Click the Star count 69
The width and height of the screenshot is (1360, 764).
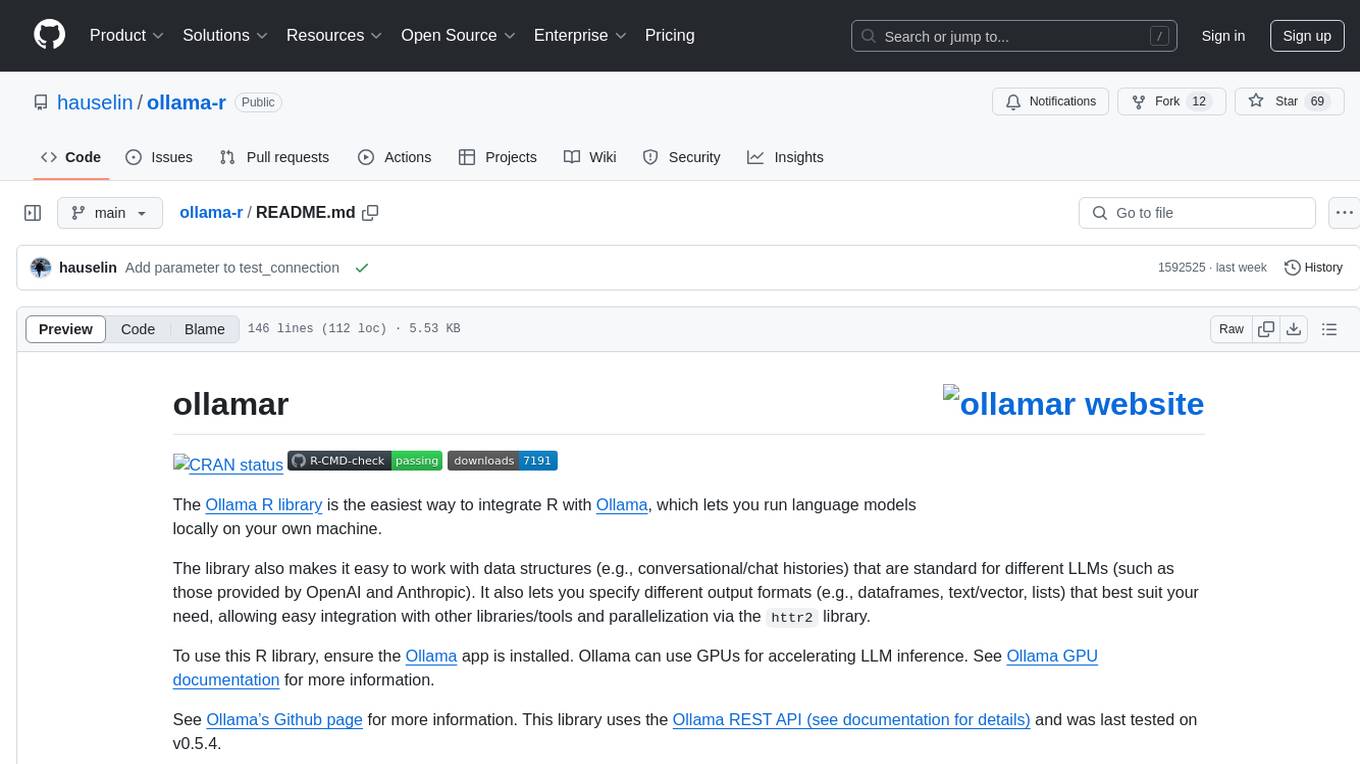(x=1317, y=102)
